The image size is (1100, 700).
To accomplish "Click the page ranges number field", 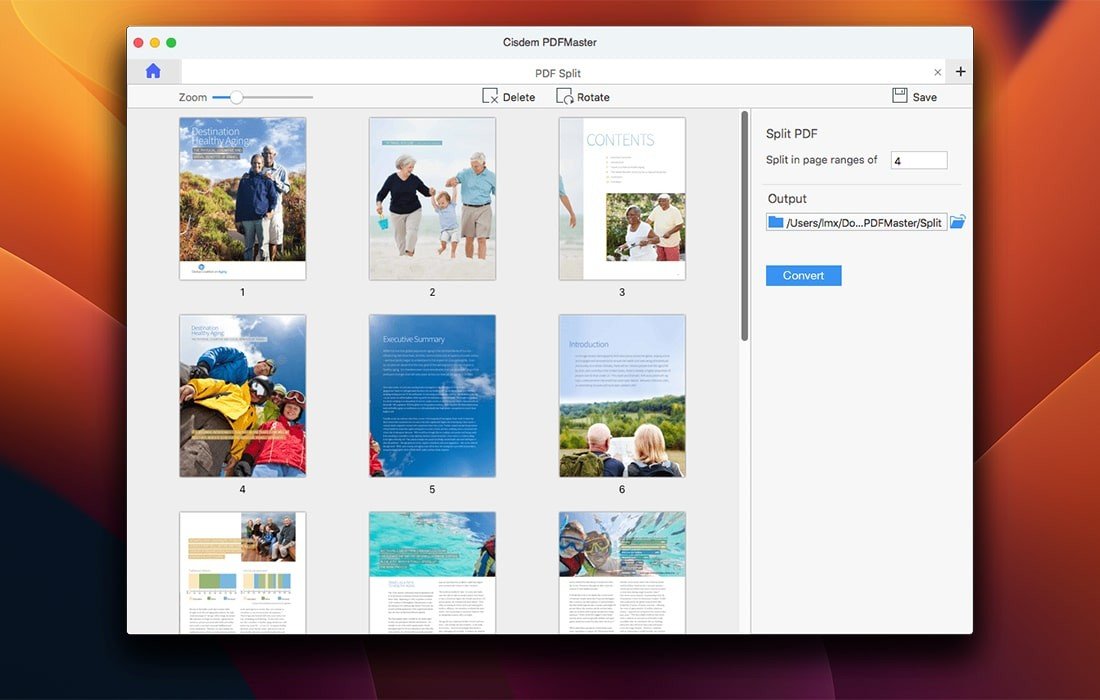I will 918,160.
